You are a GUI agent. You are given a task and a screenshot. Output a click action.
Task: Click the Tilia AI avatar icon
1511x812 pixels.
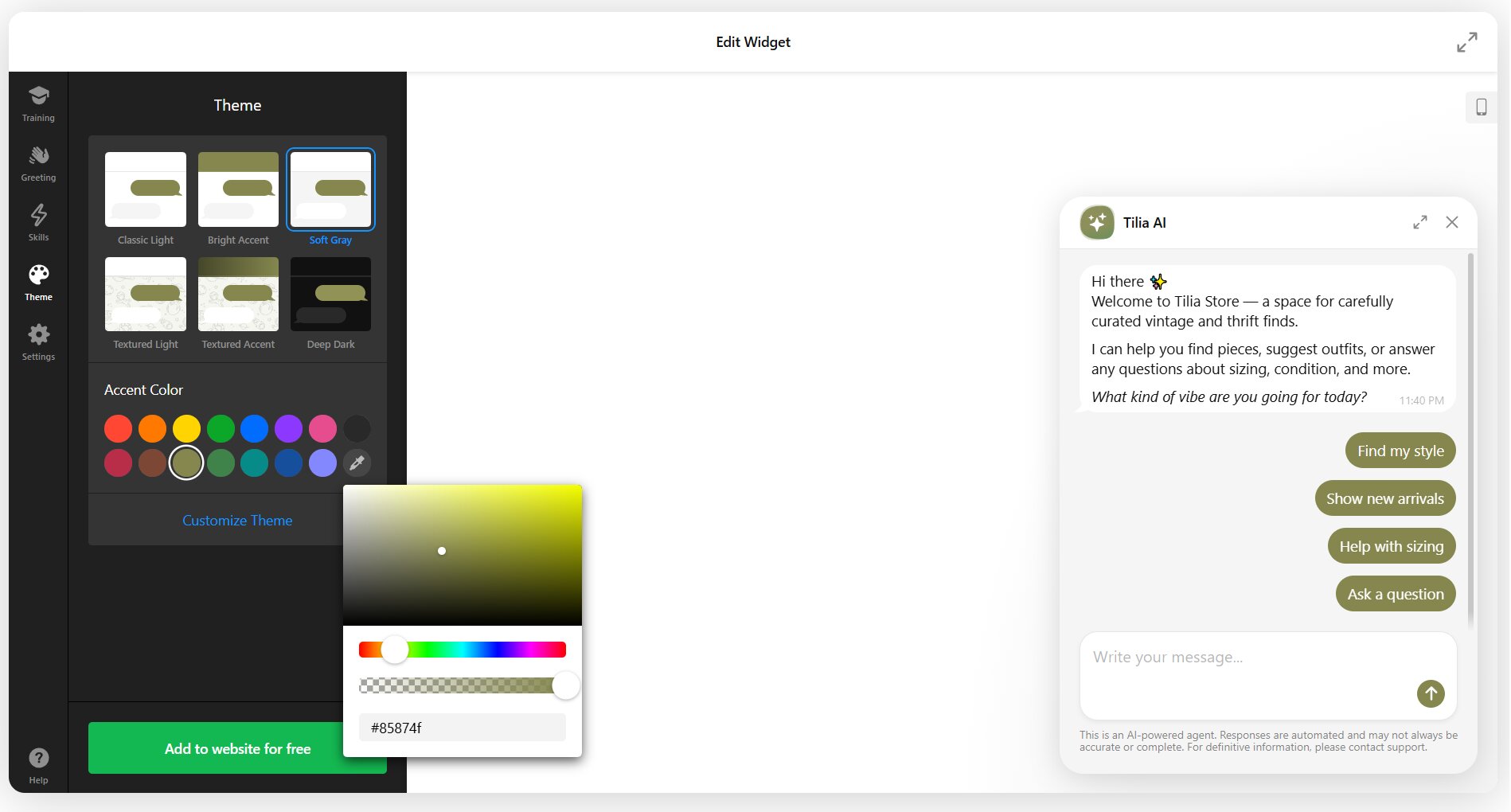click(1096, 223)
